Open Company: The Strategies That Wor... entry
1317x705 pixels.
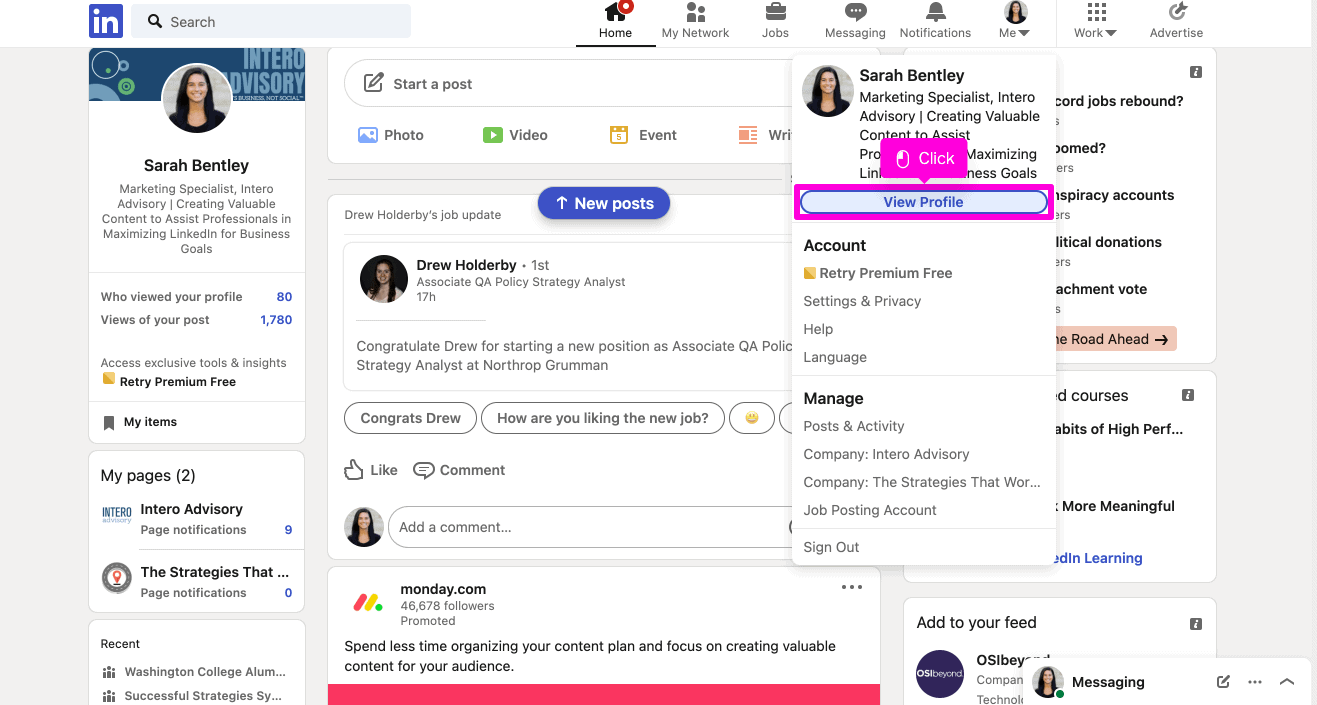click(922, 482)
